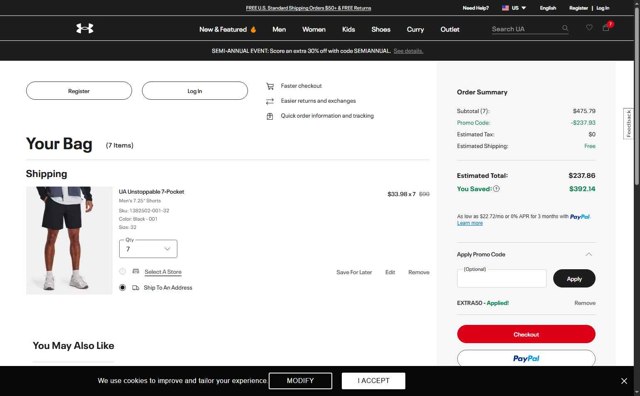
Task: Open the search magnifier icon
Action: [x=565, y=28]
